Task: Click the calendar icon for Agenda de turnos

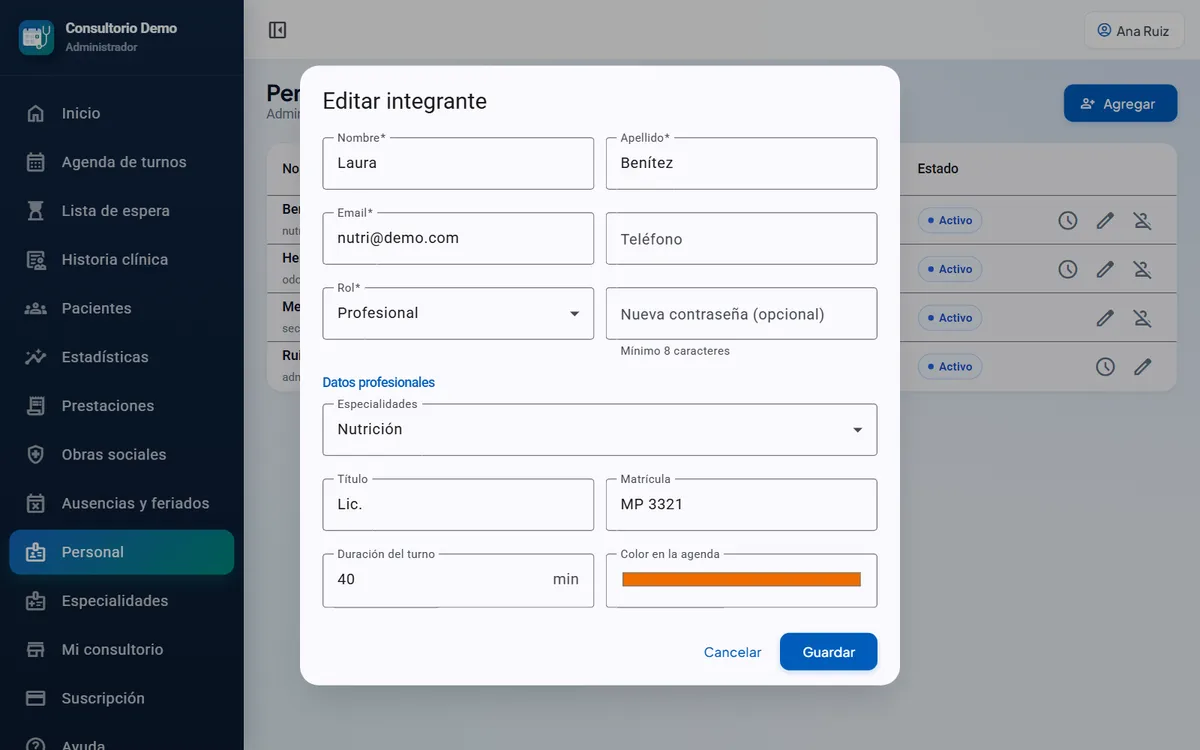Action: coord(36,162)
